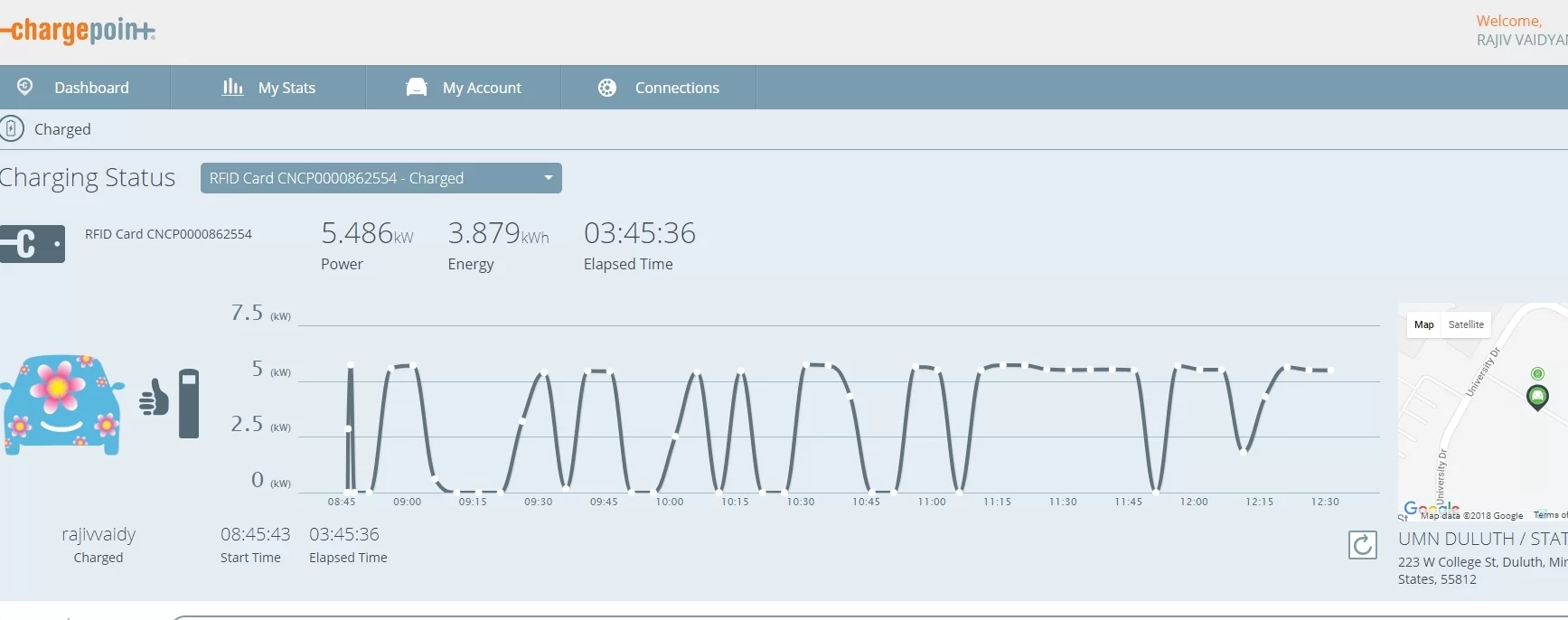Click the ChargePoint logo
Viewport: 1568px width, 620px height.
79,31
